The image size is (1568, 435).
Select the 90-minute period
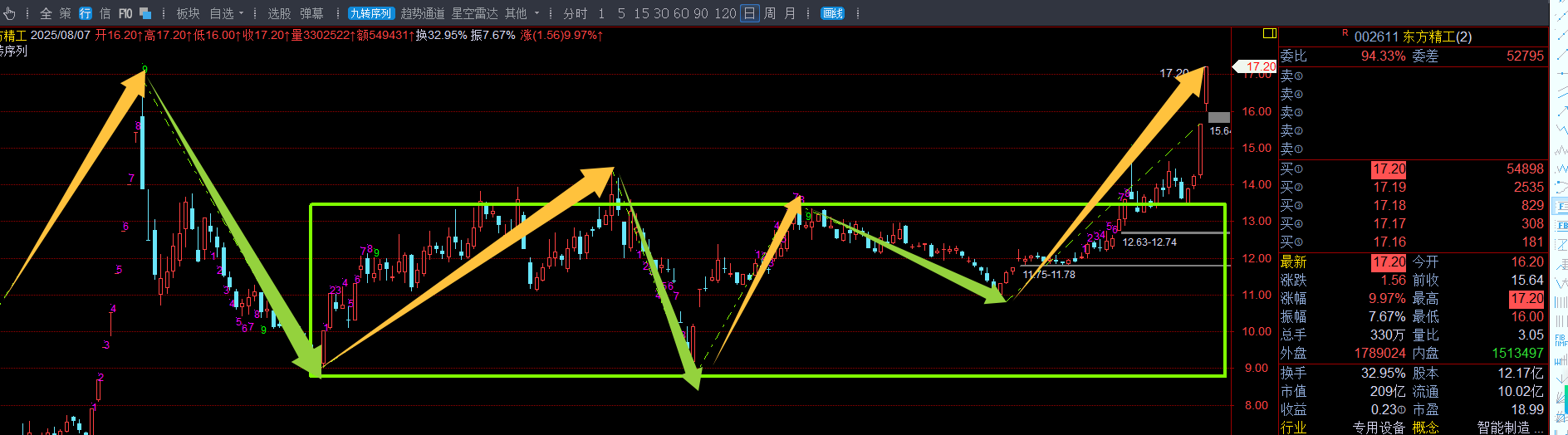click(x=701, y=13)
